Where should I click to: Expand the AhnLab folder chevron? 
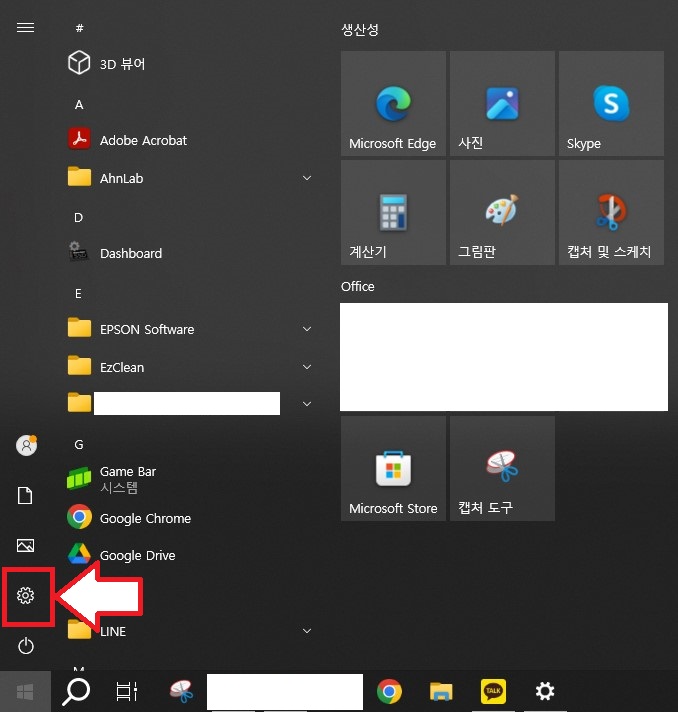point(307,178)
